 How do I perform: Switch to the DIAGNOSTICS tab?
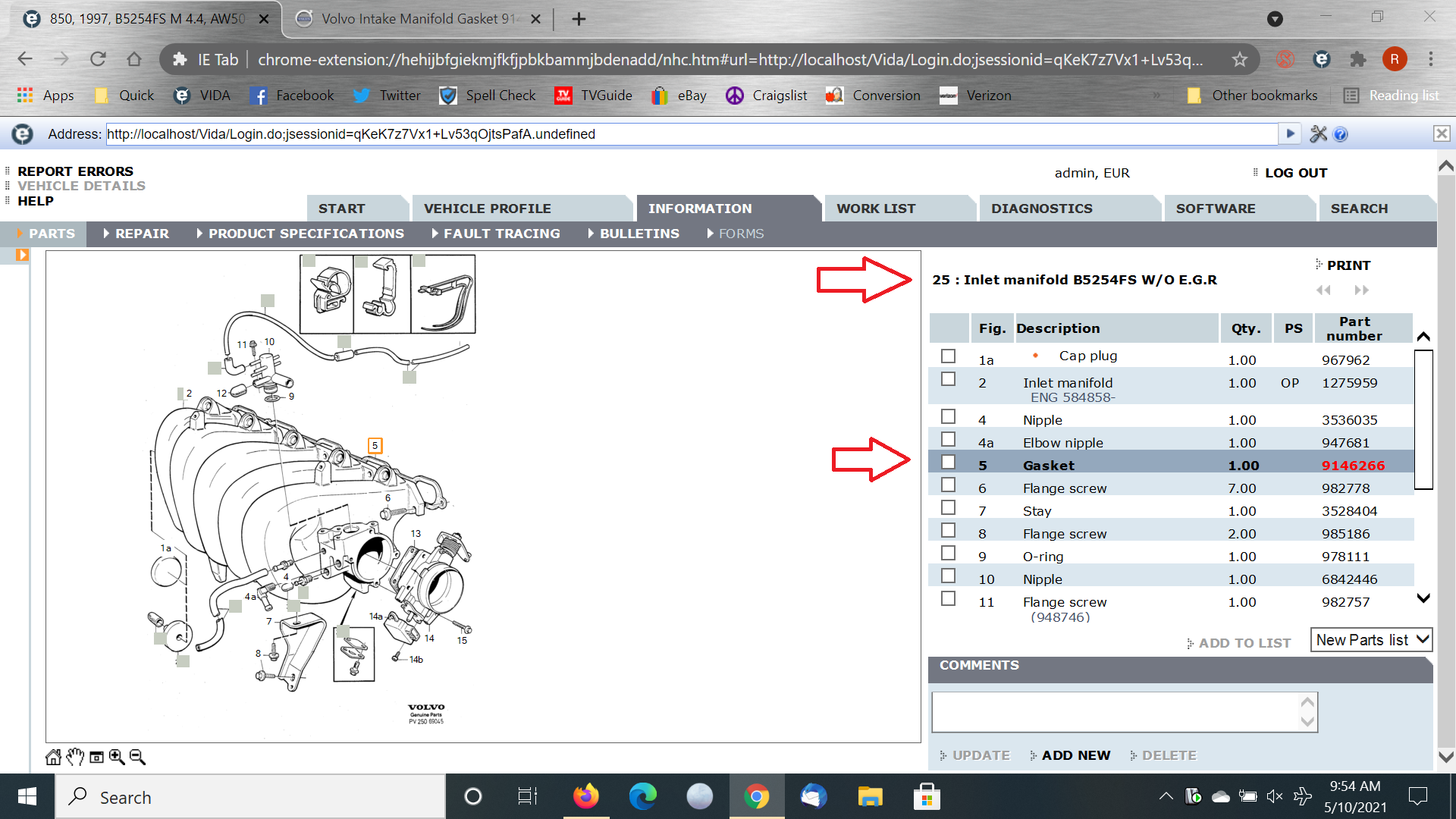[1041, 209]
